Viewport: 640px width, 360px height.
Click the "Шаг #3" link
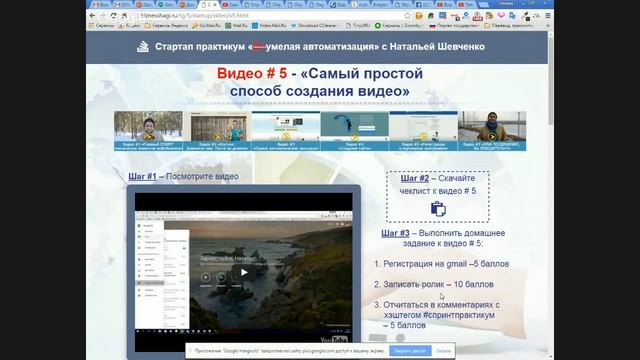click(x=395, y=233)
